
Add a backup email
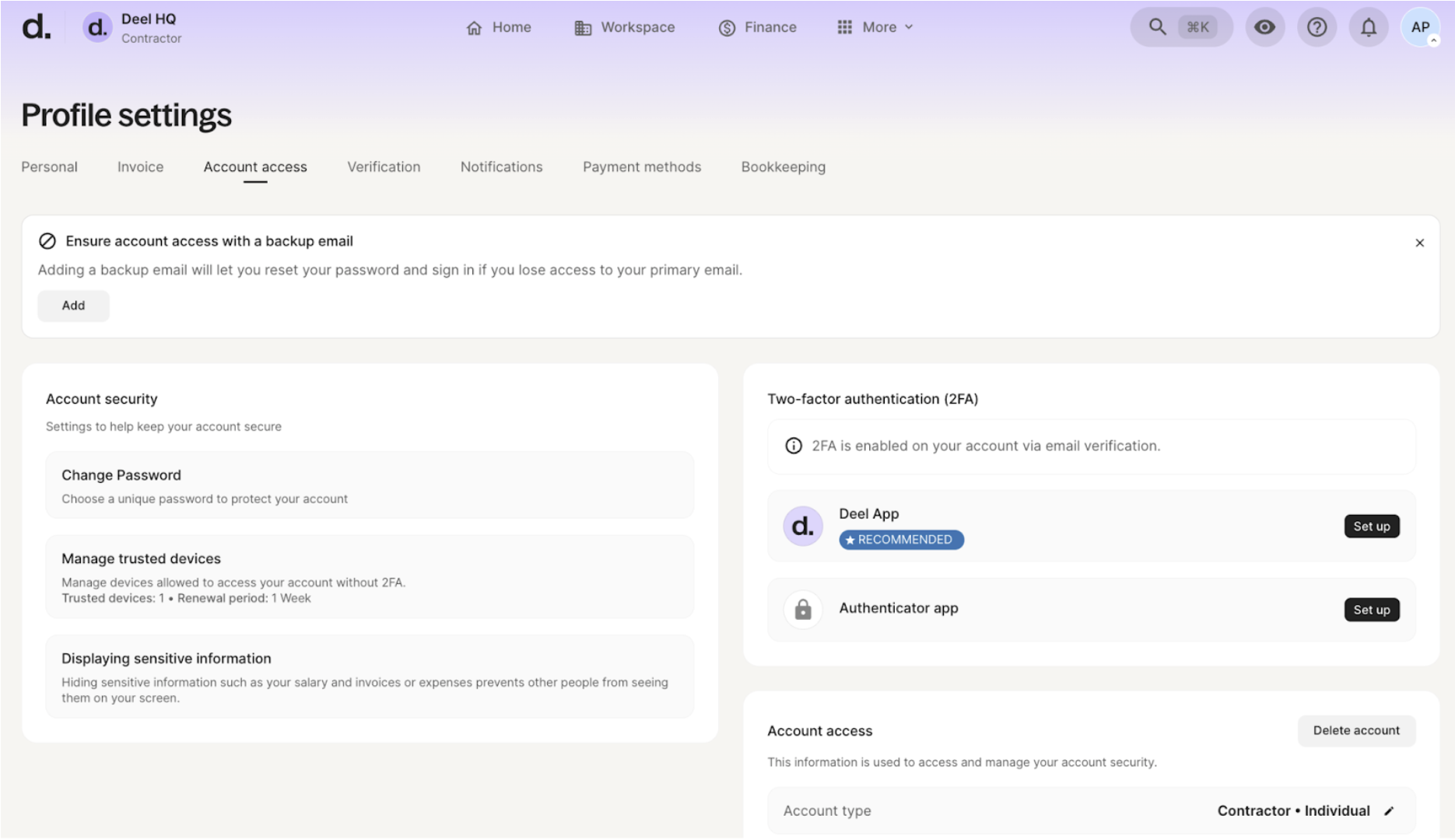click(73, 306)
